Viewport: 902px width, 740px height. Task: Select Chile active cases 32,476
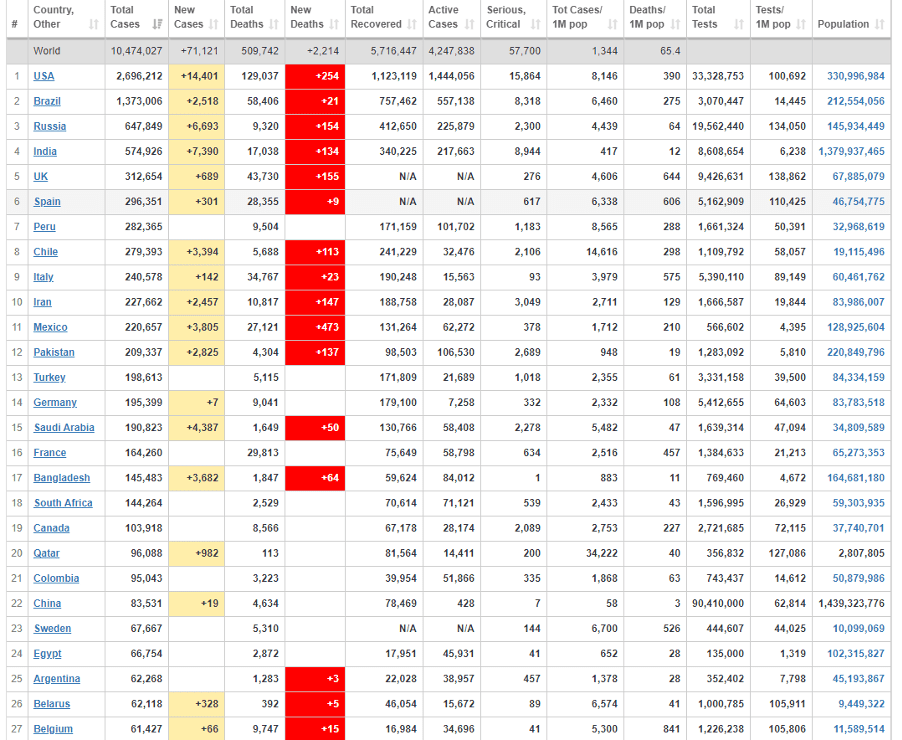tap(458, 252)
